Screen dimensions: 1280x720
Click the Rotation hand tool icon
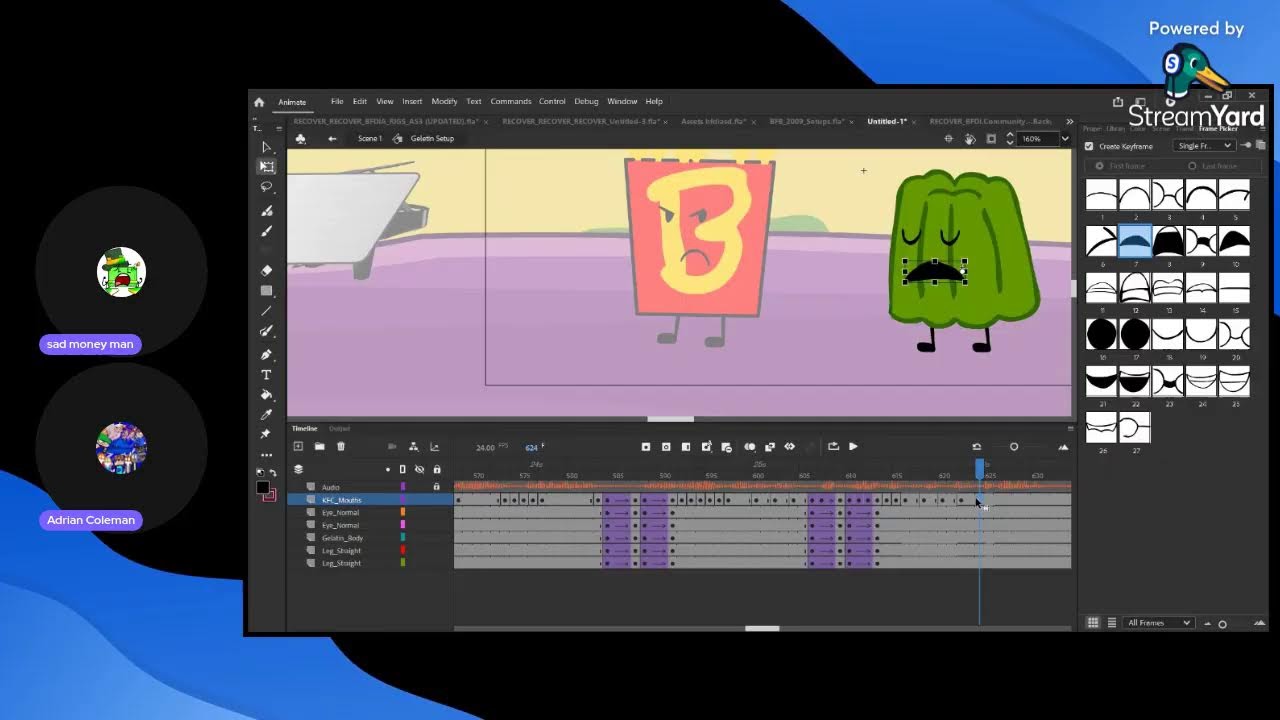click(x=970, y=139)
